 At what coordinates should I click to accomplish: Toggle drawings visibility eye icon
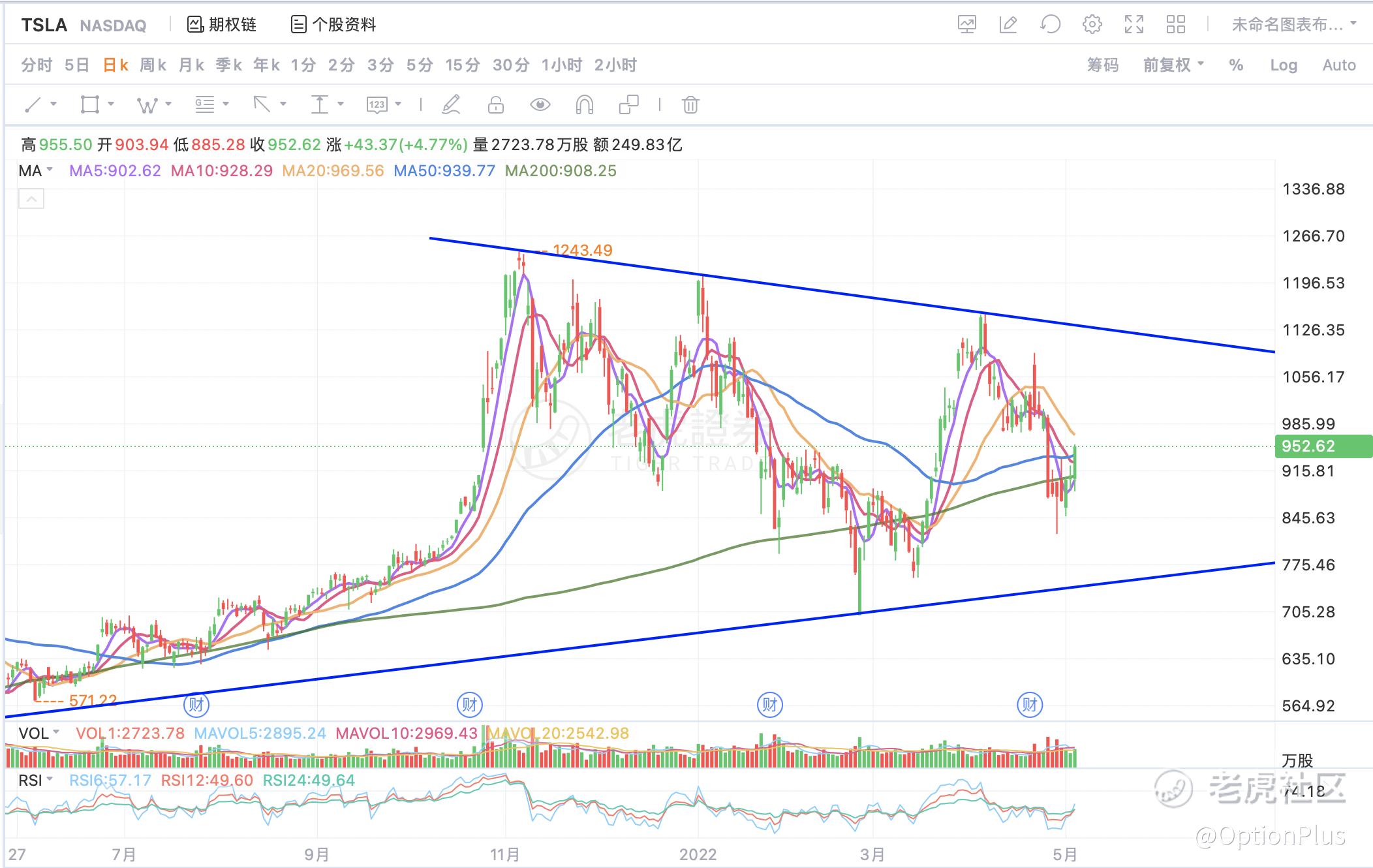540,104
